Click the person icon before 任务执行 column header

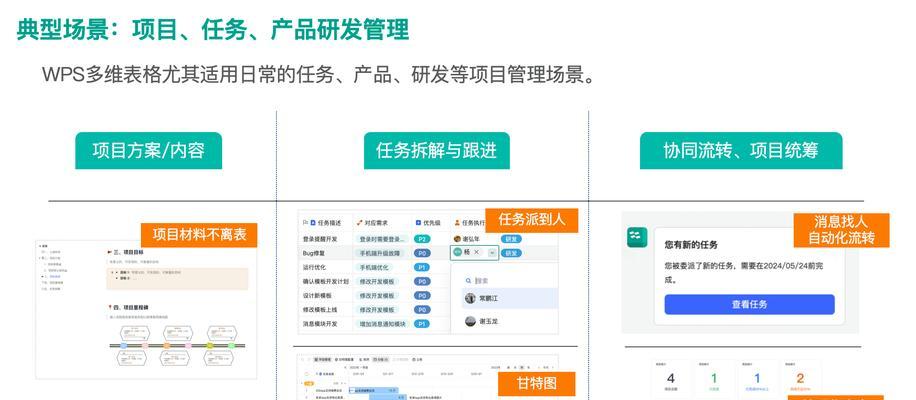point(457,222)
